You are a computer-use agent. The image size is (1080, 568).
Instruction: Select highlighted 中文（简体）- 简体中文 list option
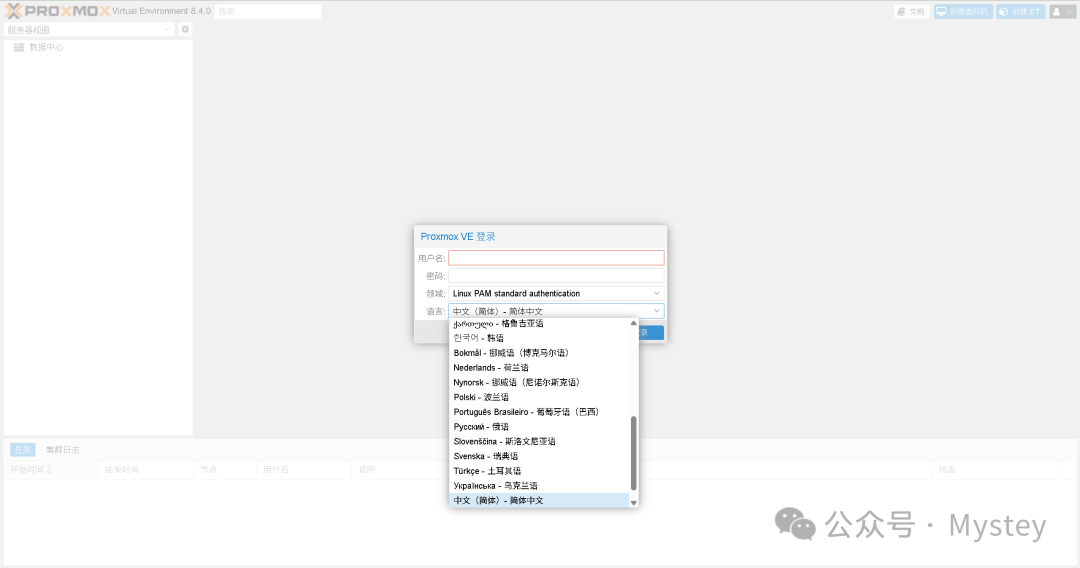pos(539,501)
